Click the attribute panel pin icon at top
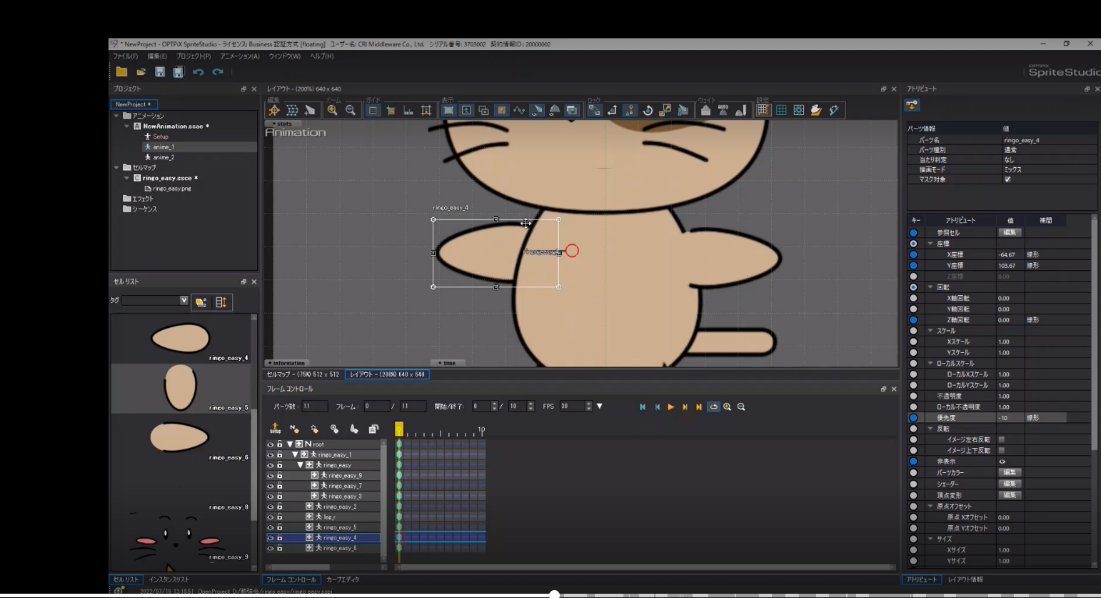The width and height of the screenshot is (1101, 598). [x=912, y=105]
